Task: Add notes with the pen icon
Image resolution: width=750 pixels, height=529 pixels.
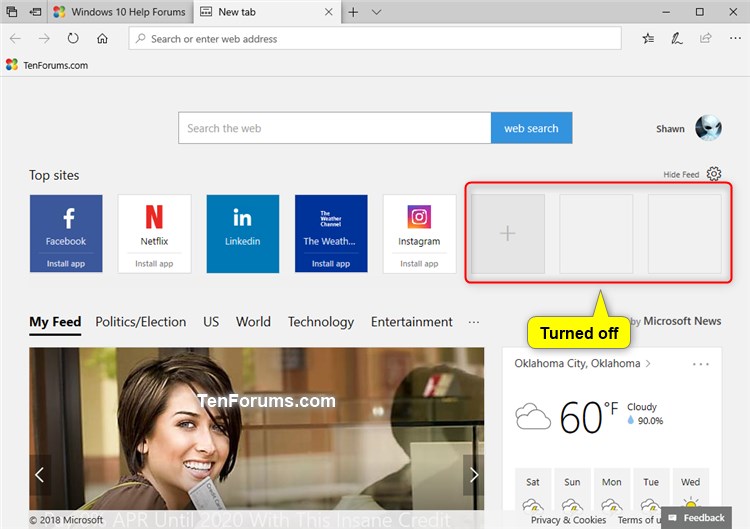Action: coord(676,38)
